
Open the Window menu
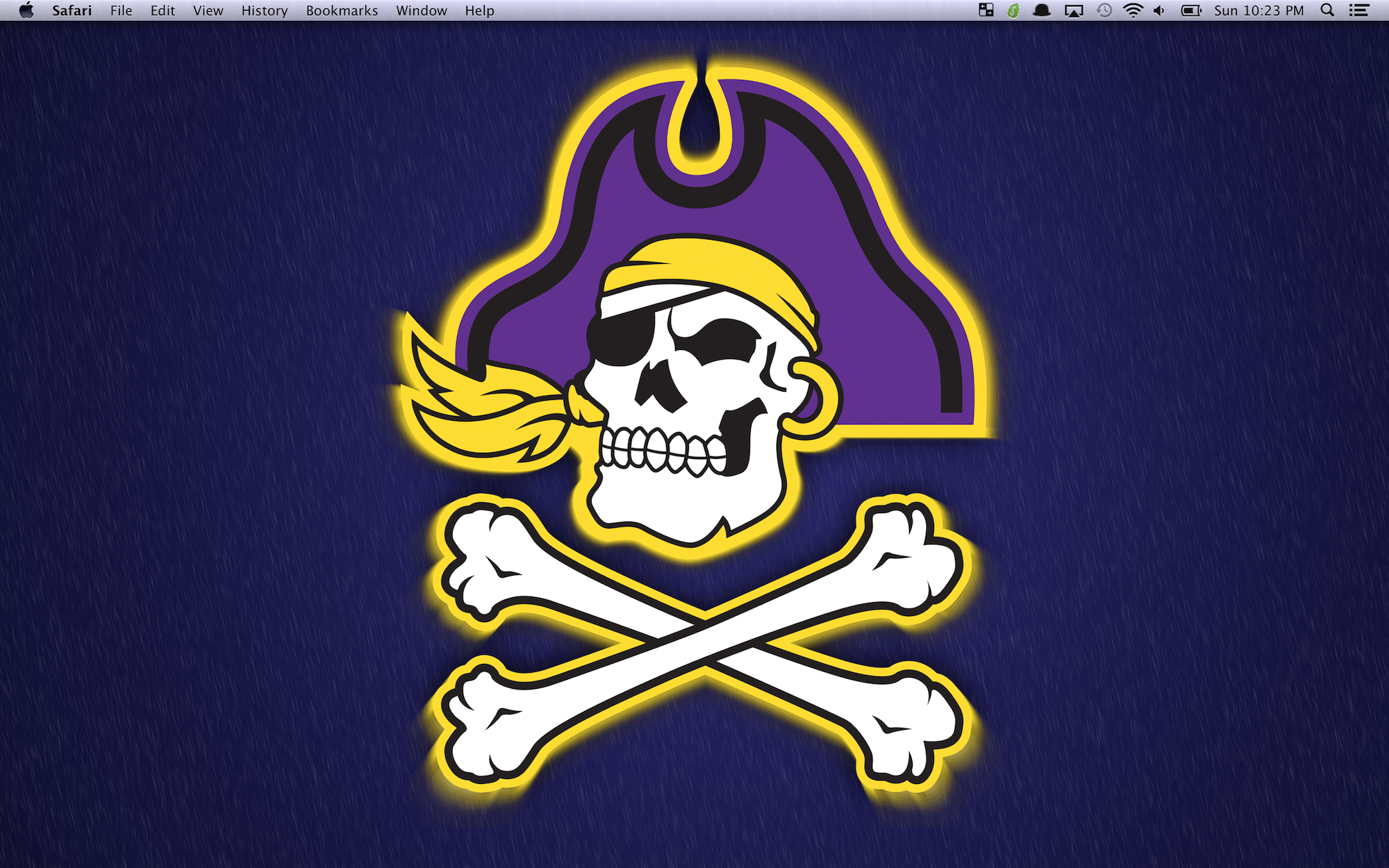pyautogui.click(x=422, y=10)
